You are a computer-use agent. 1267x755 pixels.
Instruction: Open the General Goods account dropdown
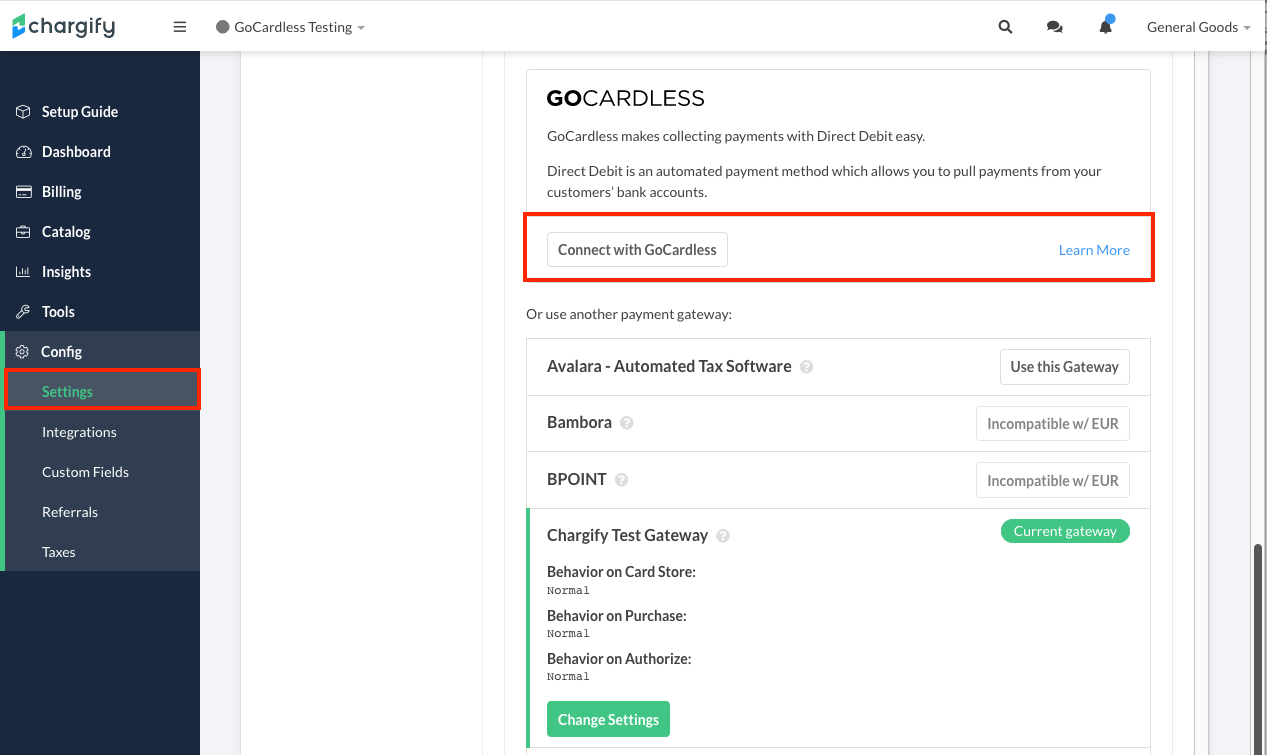point(1198,27)
